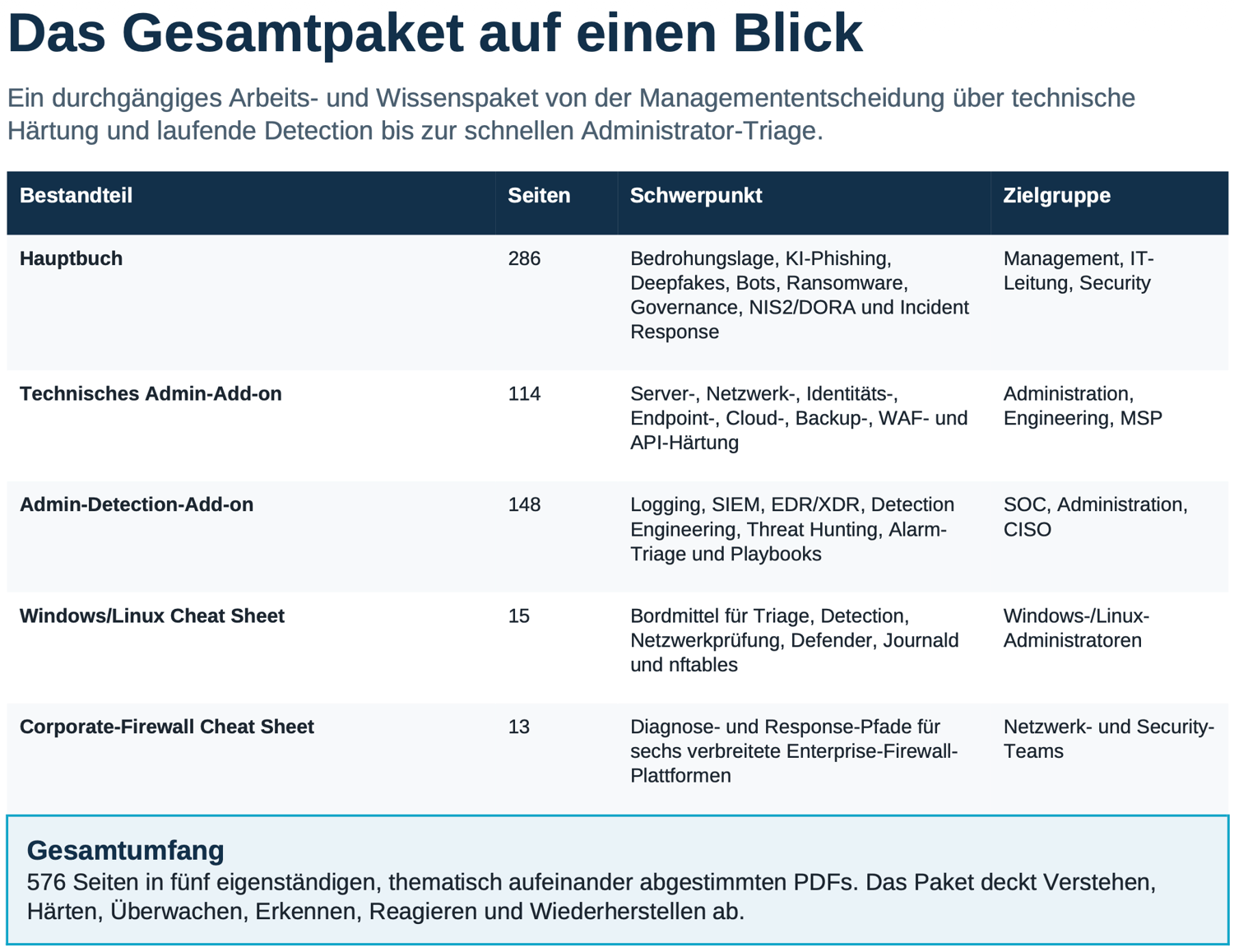The image size is (1234, 952).
Task: Click the Netzwerk- und Security-Teams cell
Action: pyautogui.click(x=1108, y=739)
